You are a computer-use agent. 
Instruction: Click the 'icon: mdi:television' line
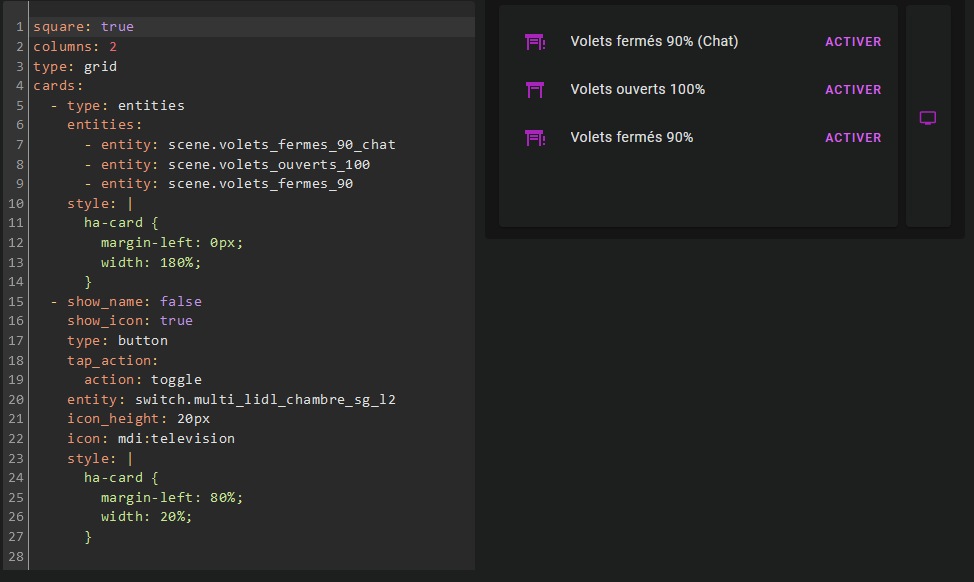151,439
